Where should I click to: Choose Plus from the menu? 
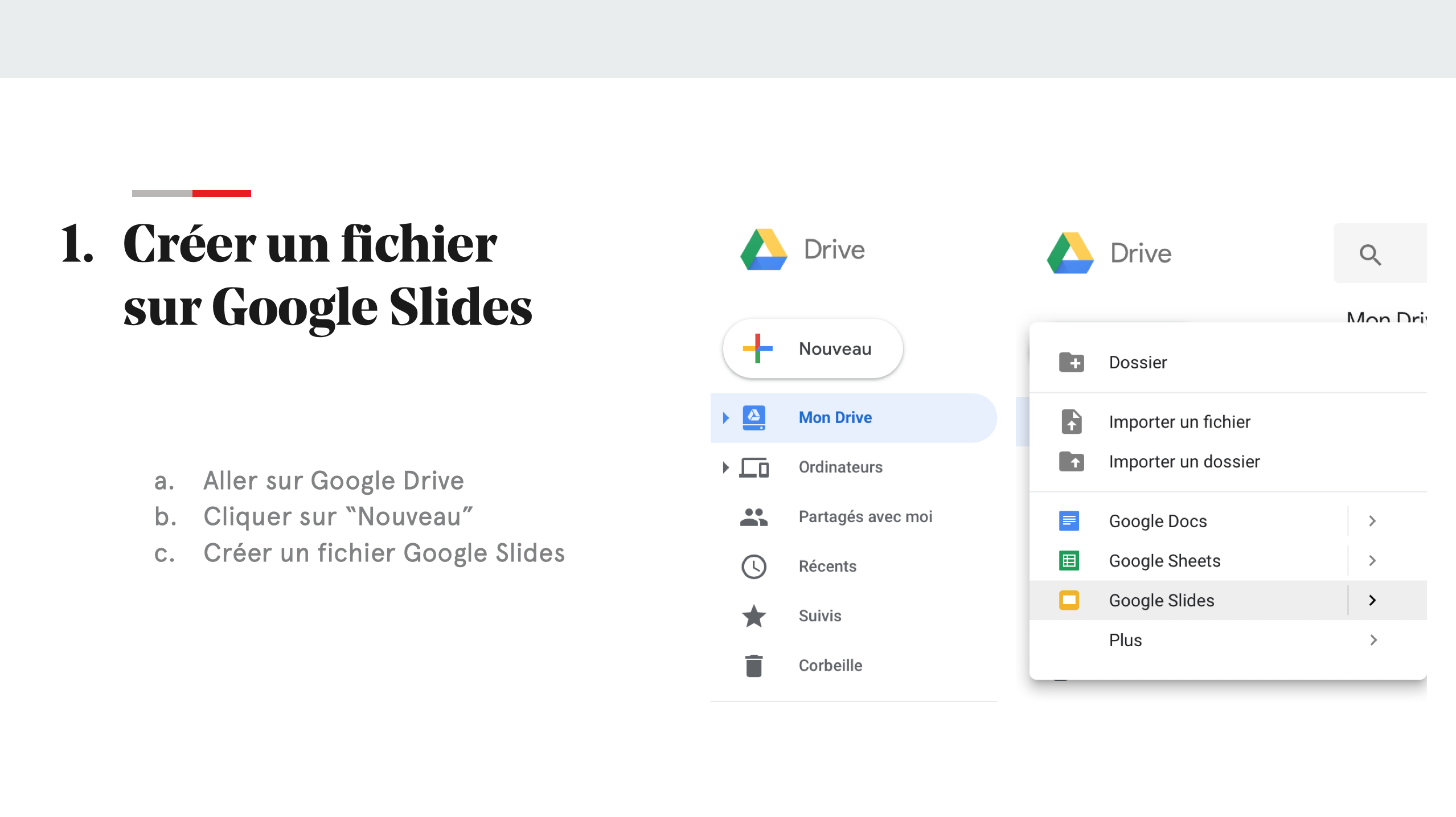point(1228,640)
